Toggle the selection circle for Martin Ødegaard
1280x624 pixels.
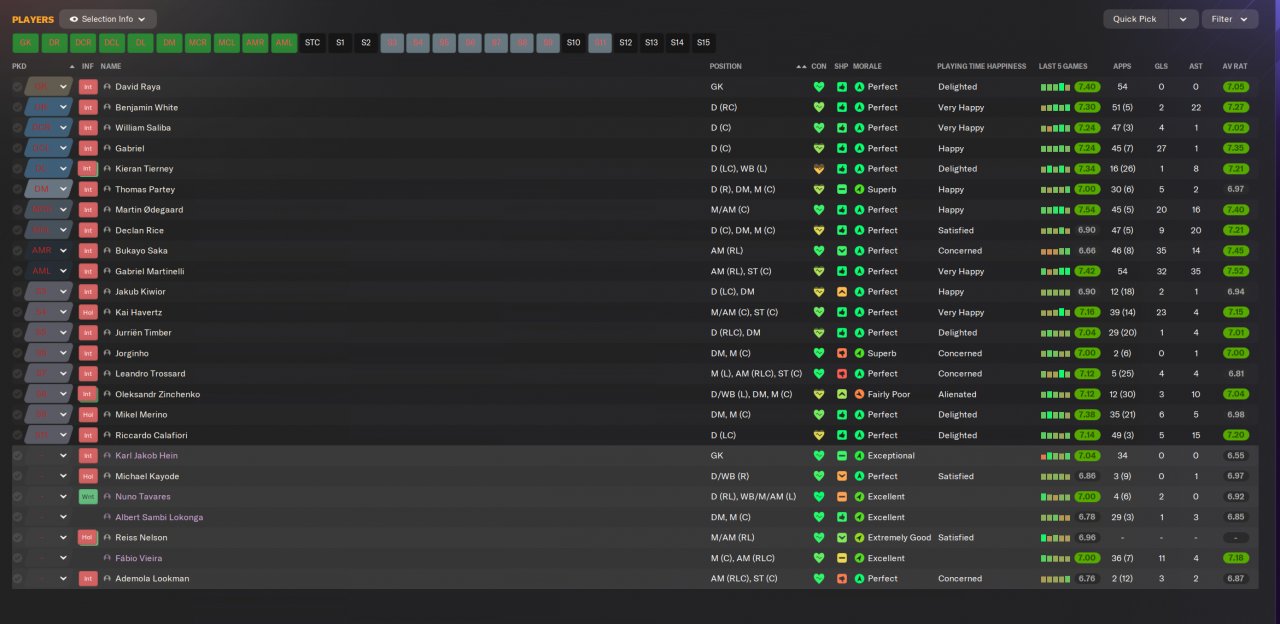coord(17,210)
